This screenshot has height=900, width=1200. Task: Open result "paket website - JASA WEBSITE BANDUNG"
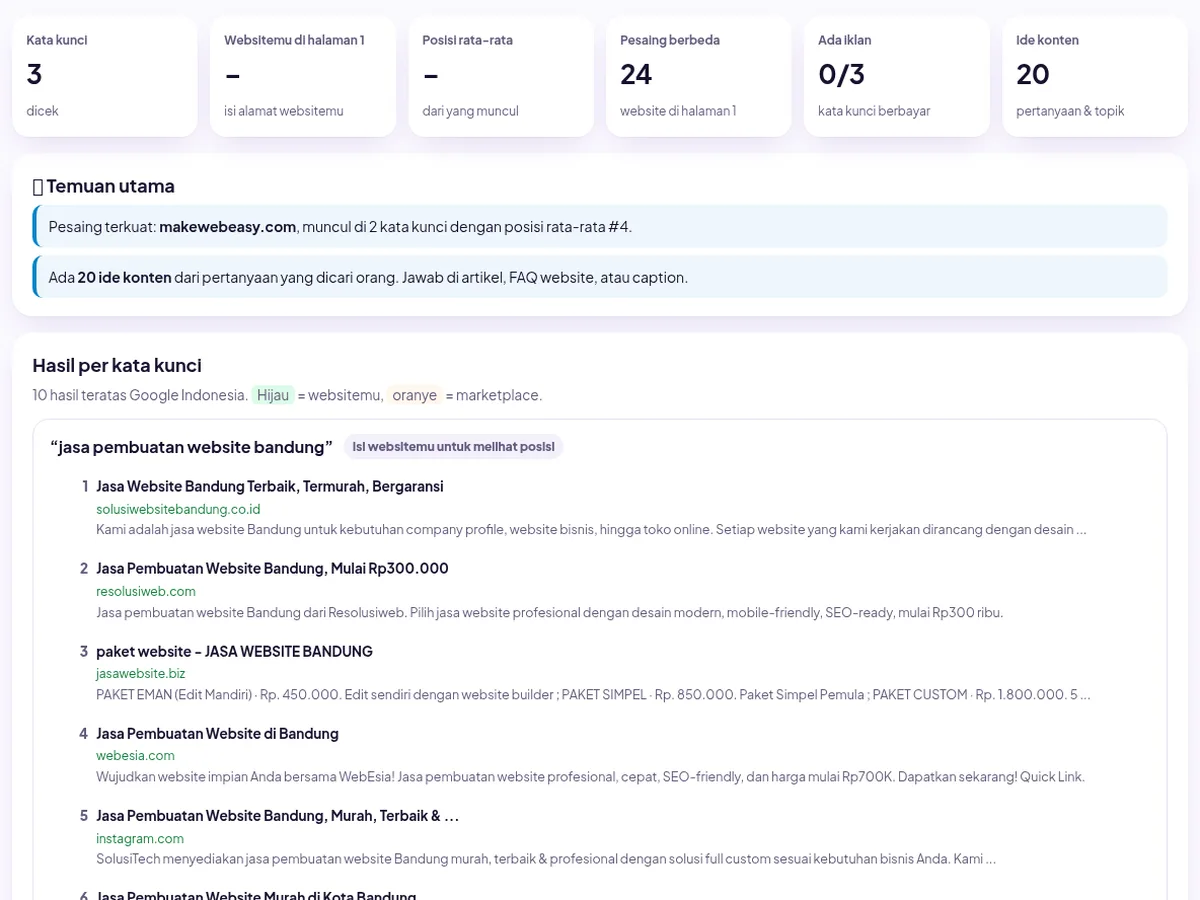click(234, 651)
